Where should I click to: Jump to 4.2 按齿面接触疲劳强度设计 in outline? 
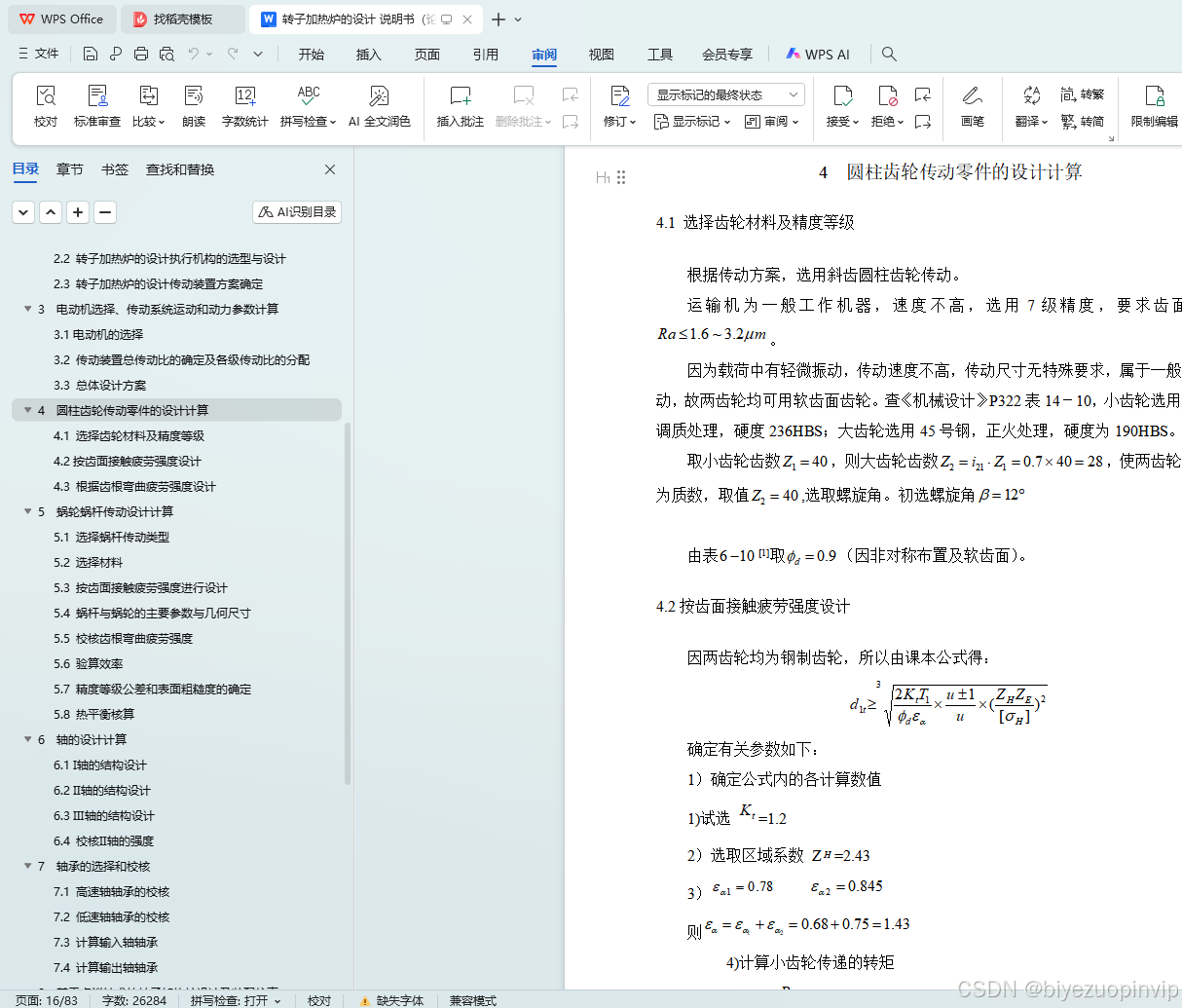[x=128, y=461]
